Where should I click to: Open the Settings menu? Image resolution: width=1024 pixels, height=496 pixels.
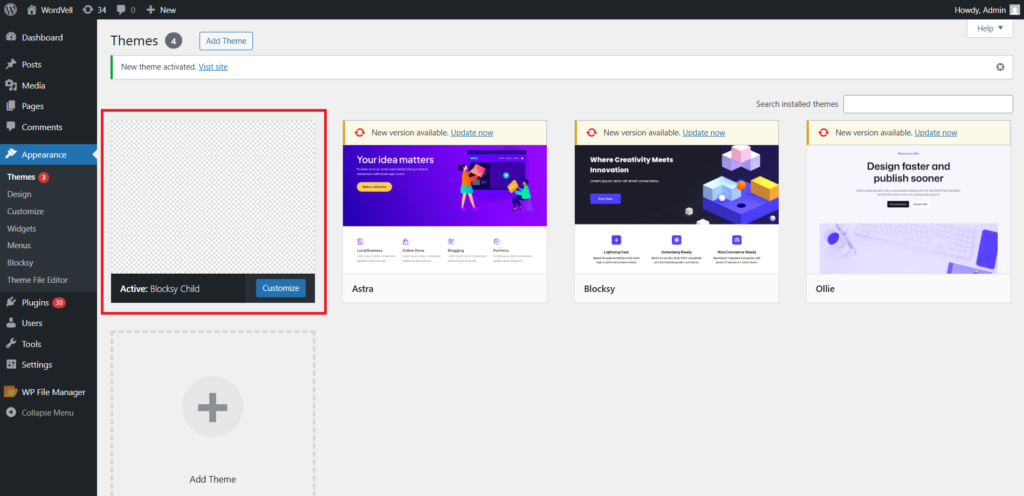48,364
